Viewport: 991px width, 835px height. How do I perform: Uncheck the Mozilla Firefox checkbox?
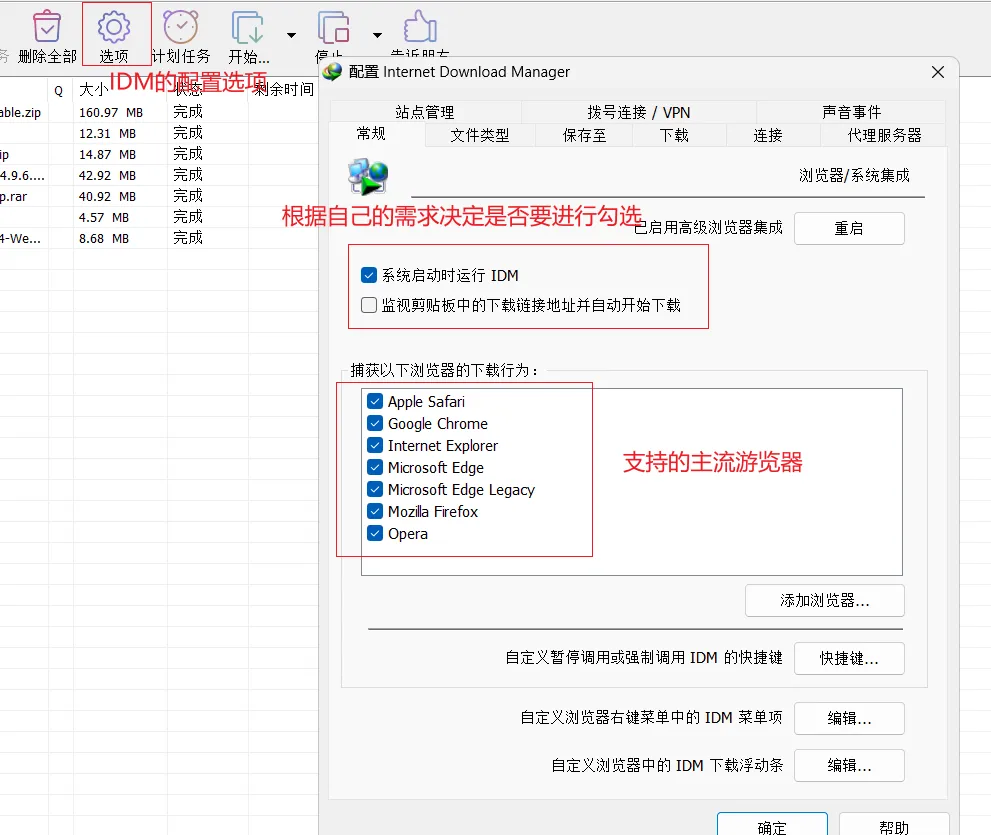point(375,511)
